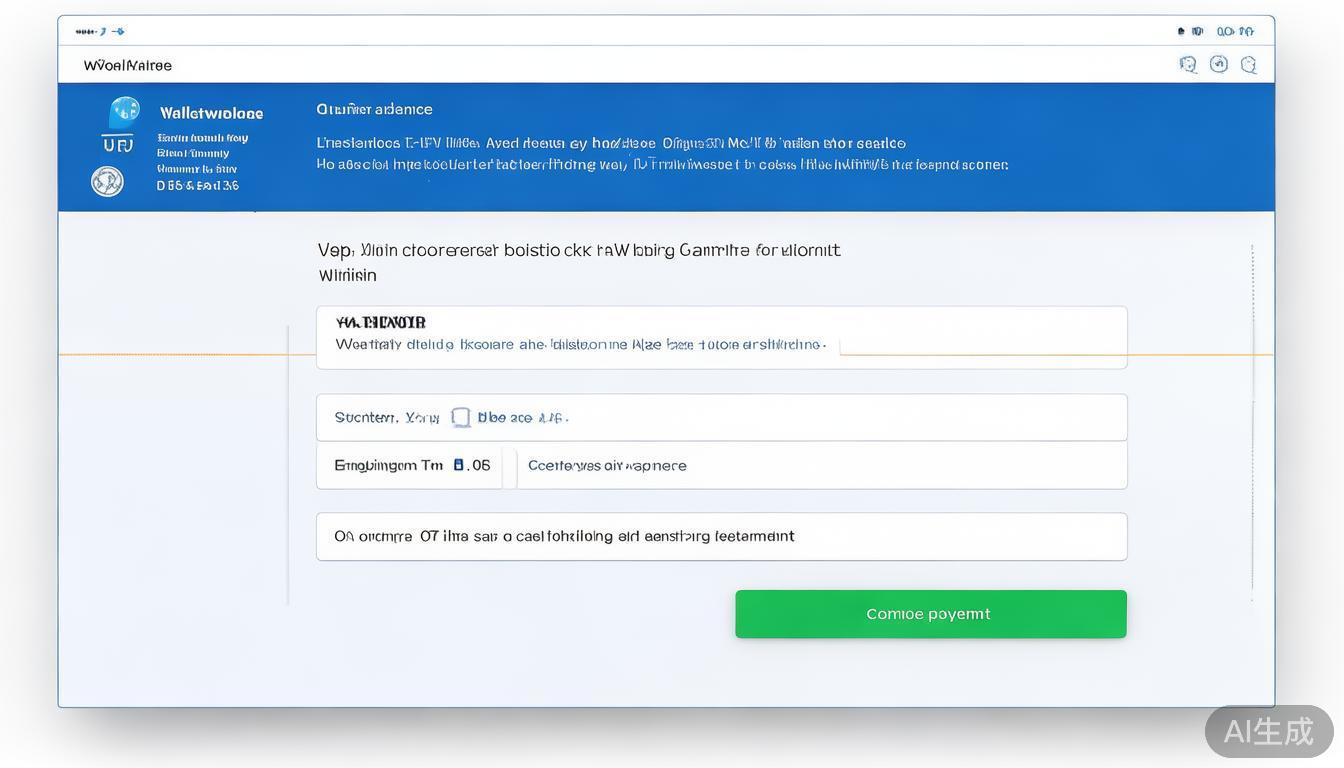Click the globe icon in blue header

click(124, 111)
